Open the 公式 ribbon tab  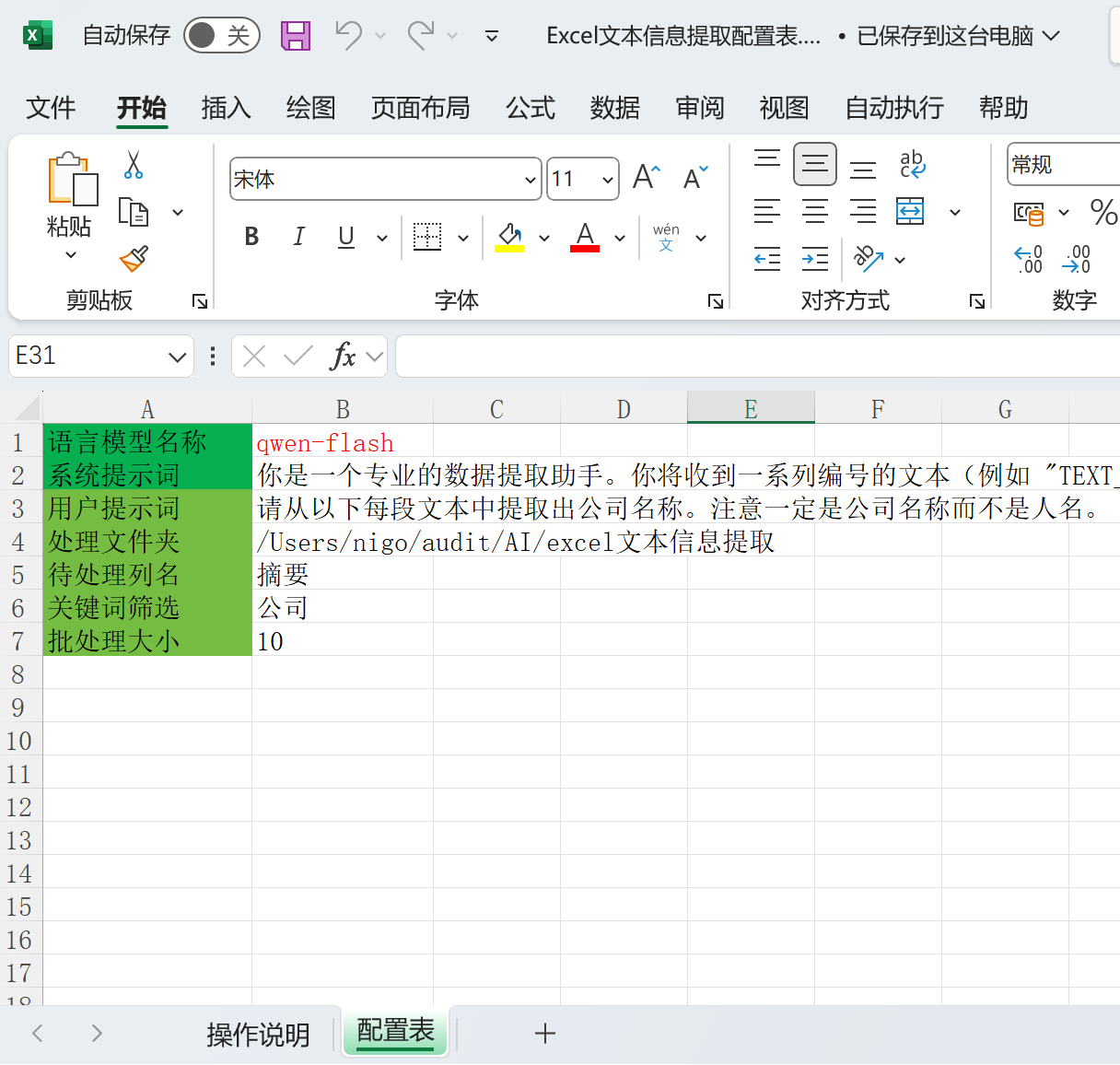530,108
